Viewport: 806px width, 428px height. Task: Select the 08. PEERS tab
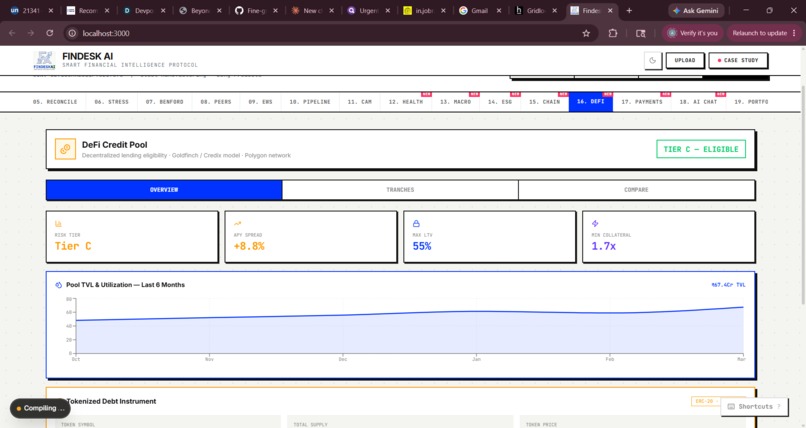click(216, 102)
